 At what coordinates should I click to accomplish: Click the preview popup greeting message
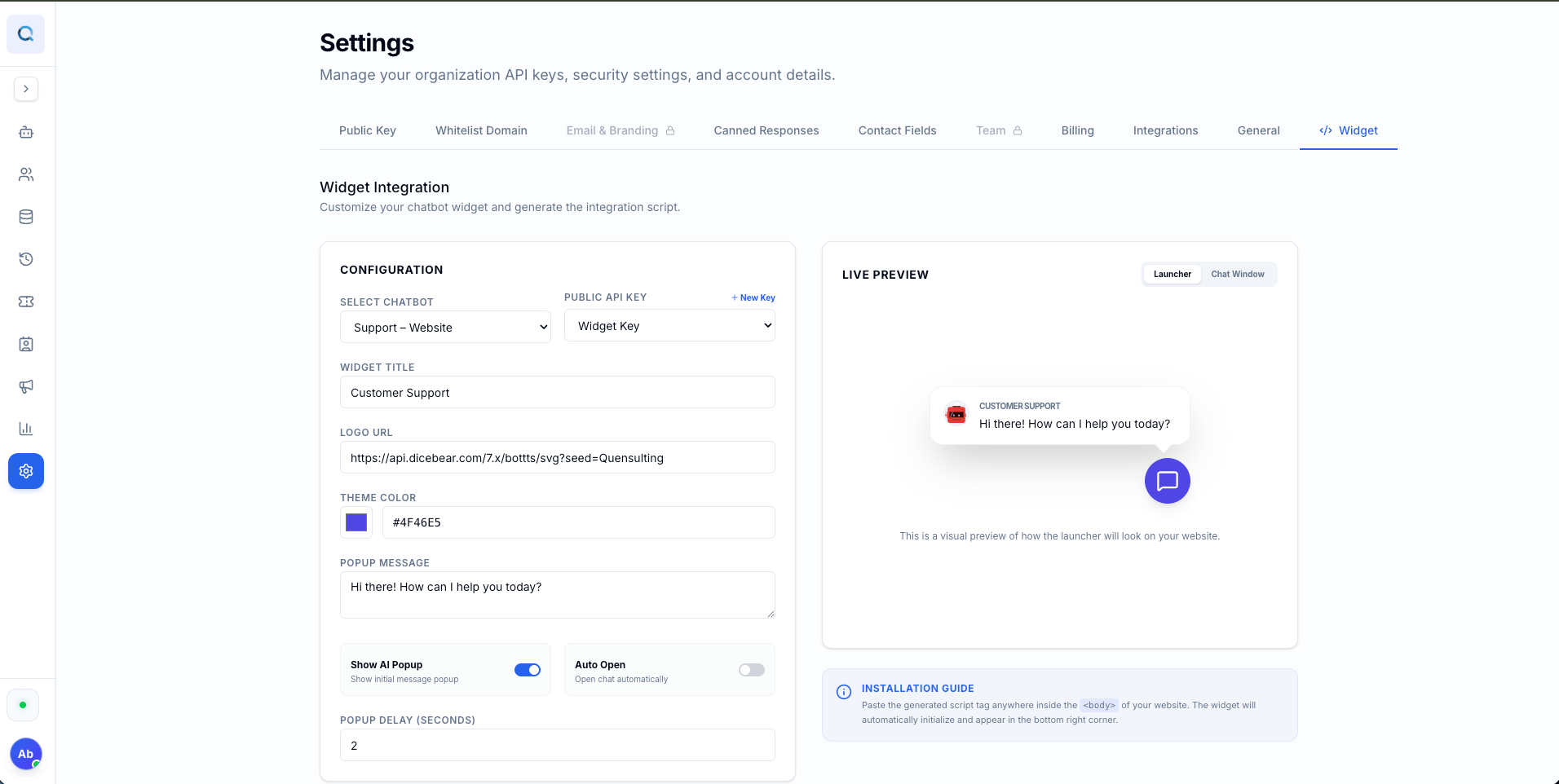click(x=1075, y=424)
